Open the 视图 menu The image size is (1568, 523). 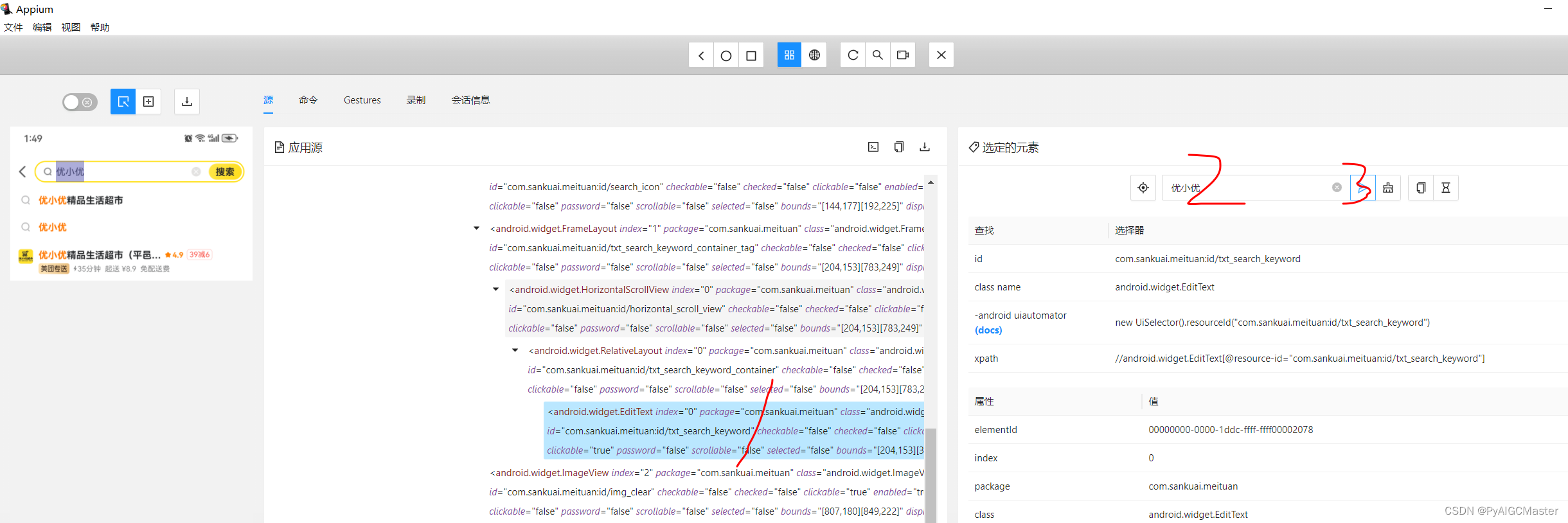pos(71,28)
